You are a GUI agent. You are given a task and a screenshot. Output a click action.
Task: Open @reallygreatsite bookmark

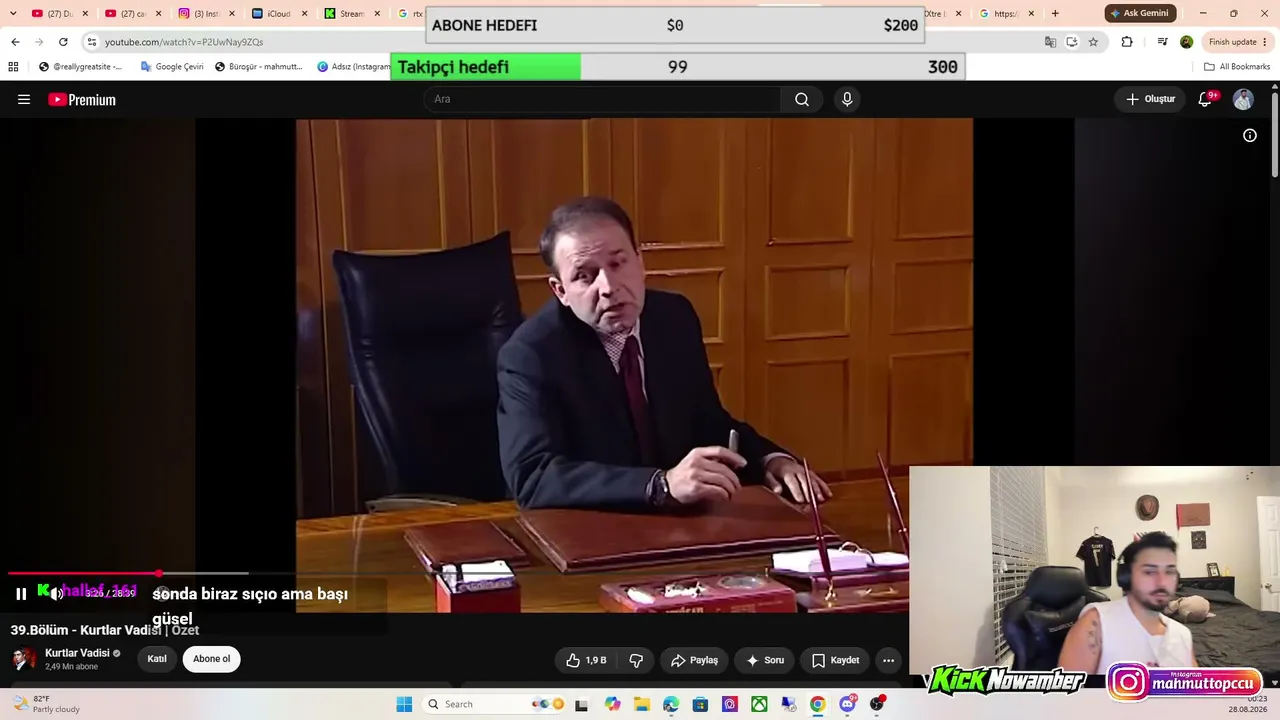point(81,67)
